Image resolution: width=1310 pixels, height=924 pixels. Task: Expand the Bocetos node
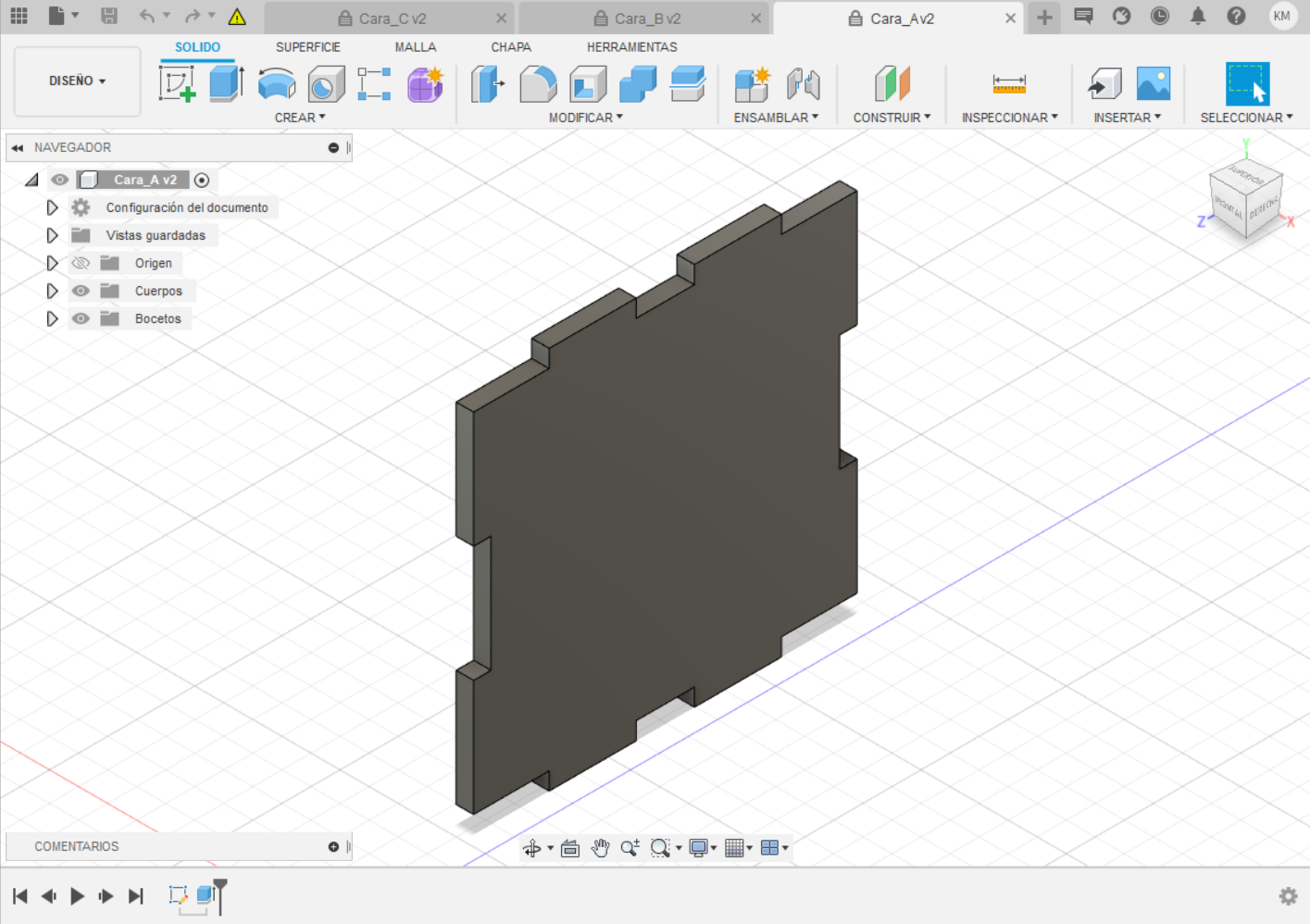pyautogui.click(x=53, y=318)
